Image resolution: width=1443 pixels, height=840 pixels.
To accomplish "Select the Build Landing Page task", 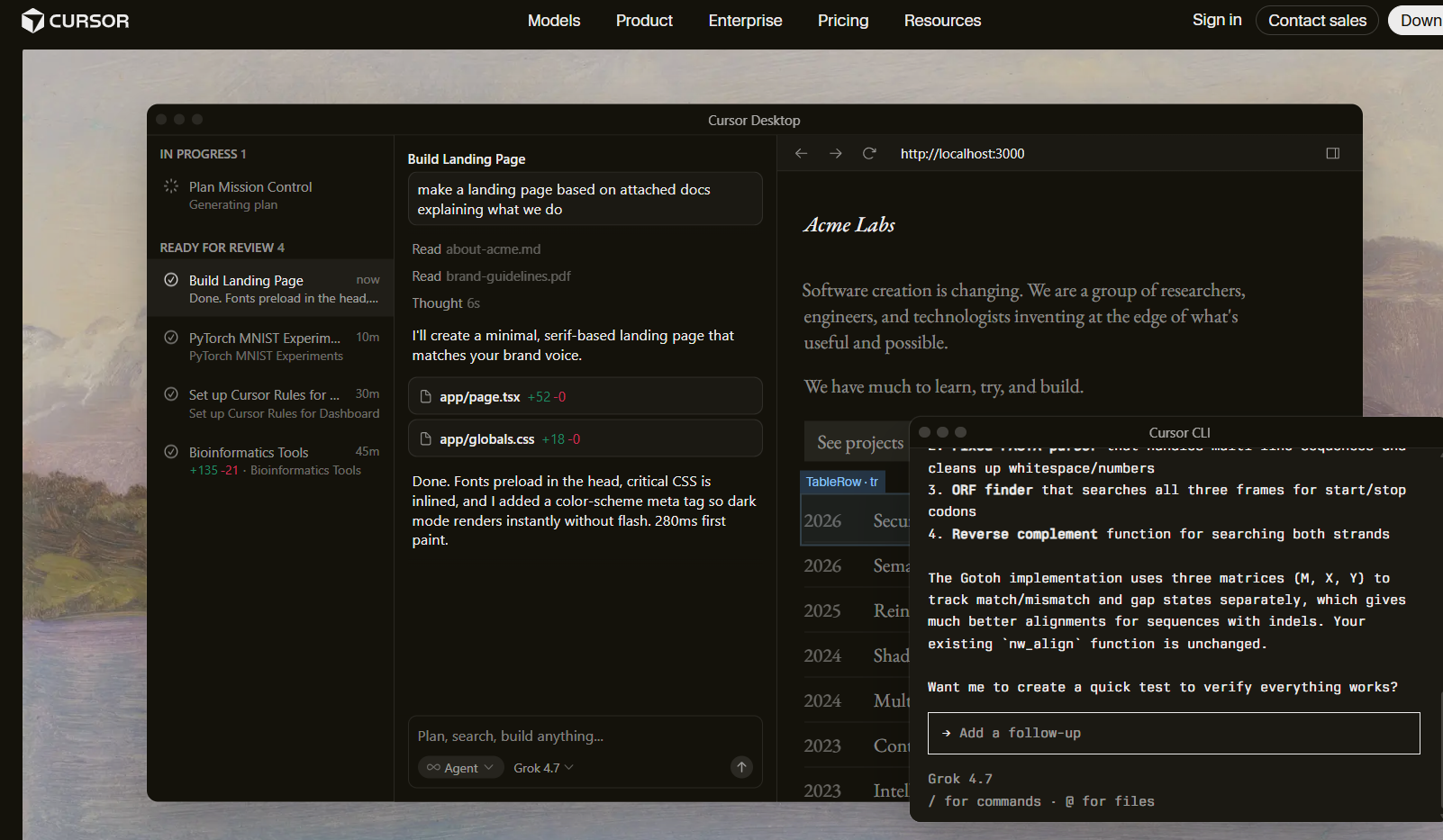I will click(x=270, y=289).
